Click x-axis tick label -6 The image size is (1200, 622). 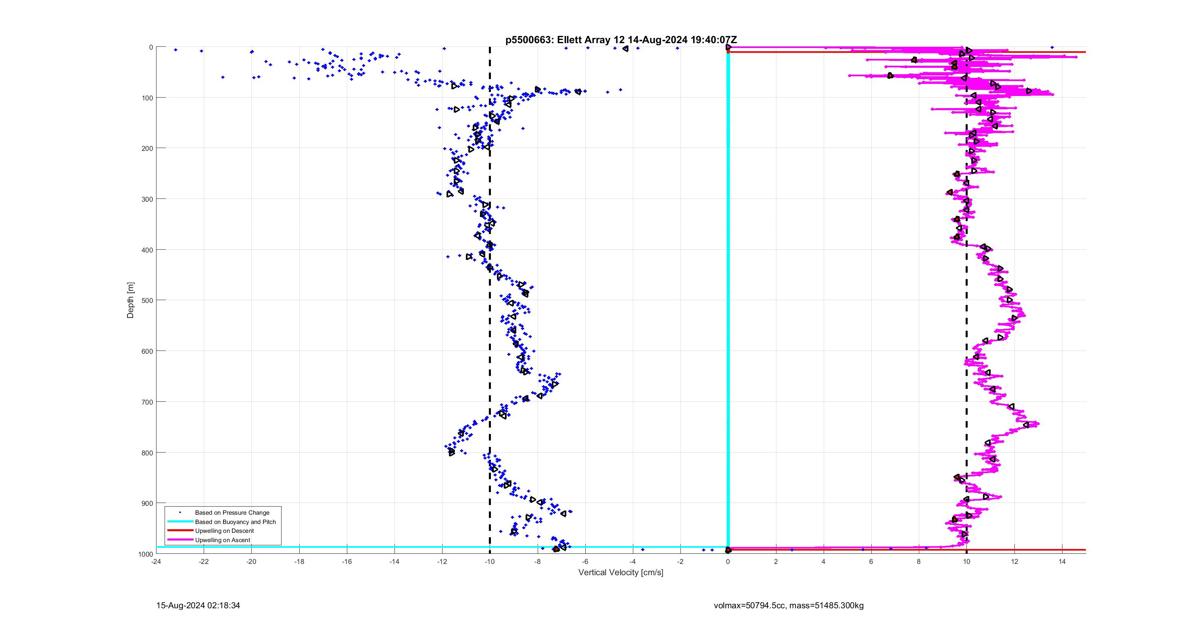[x=585, y=561]
